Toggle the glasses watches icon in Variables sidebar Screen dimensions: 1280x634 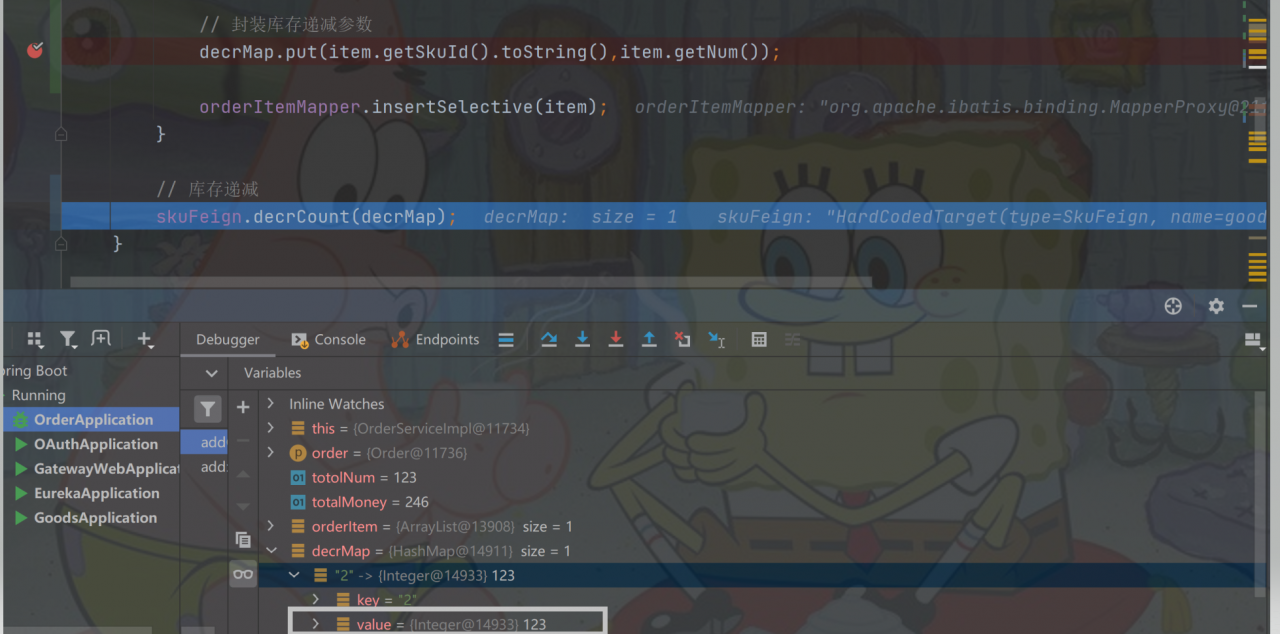243,574
